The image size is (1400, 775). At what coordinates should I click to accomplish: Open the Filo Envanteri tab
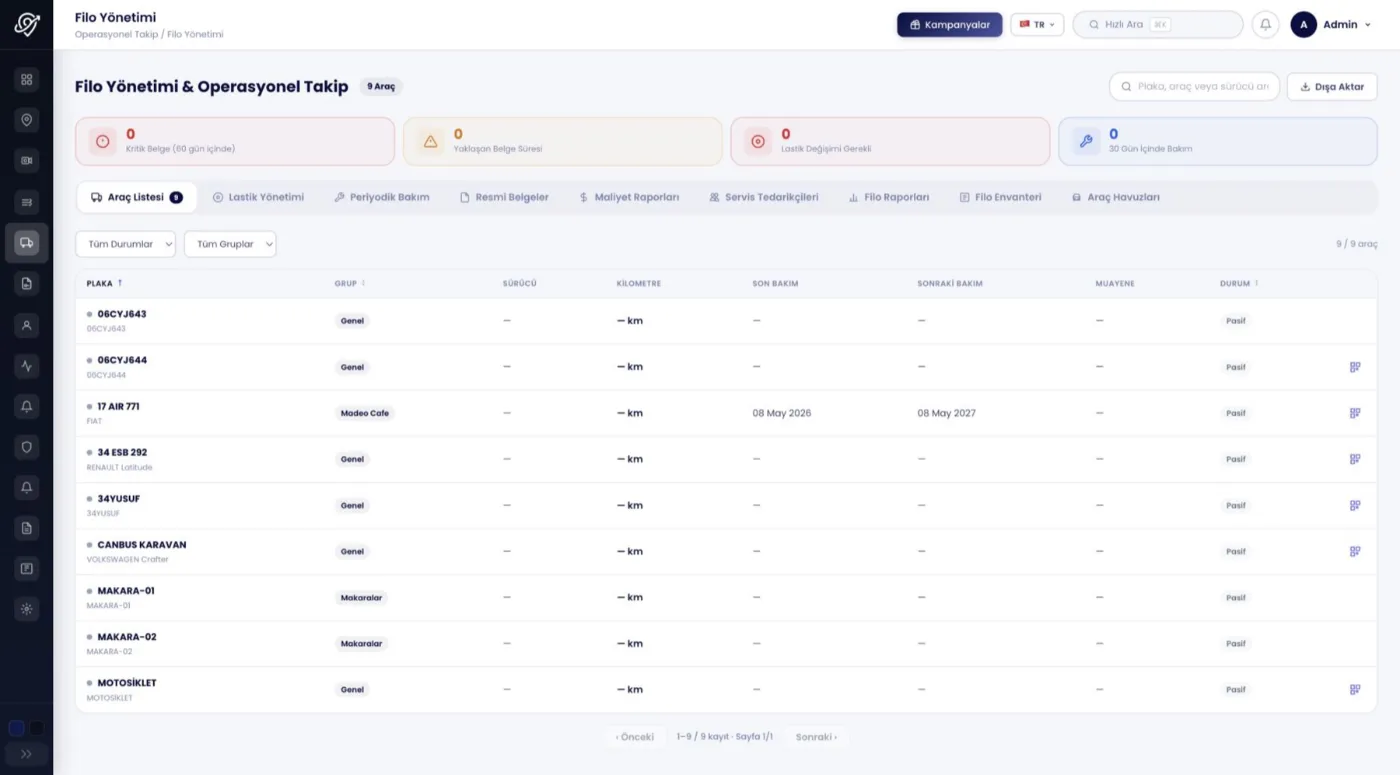click(x=1000, y=197)
